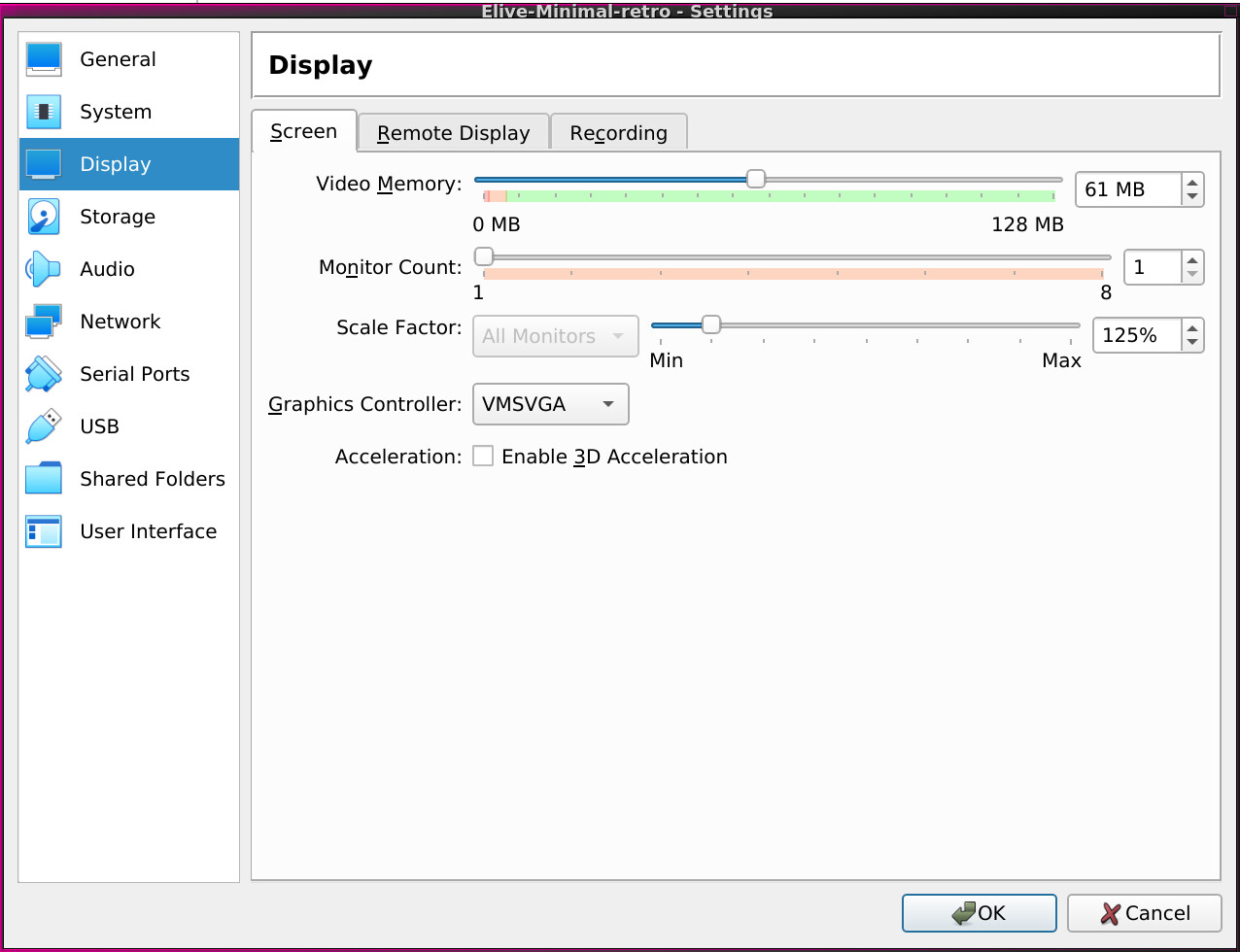Click the Video Memory label
Screen dimensions: 1240x952
click(x=389, y=184)
